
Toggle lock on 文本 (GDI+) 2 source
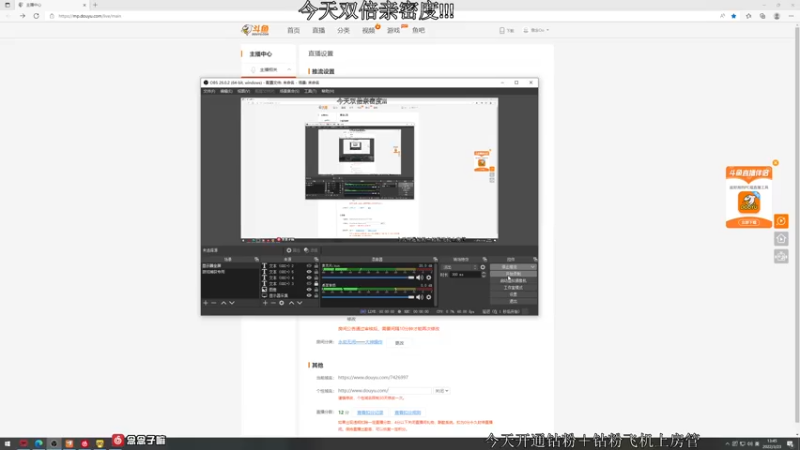tap(316, 266)
